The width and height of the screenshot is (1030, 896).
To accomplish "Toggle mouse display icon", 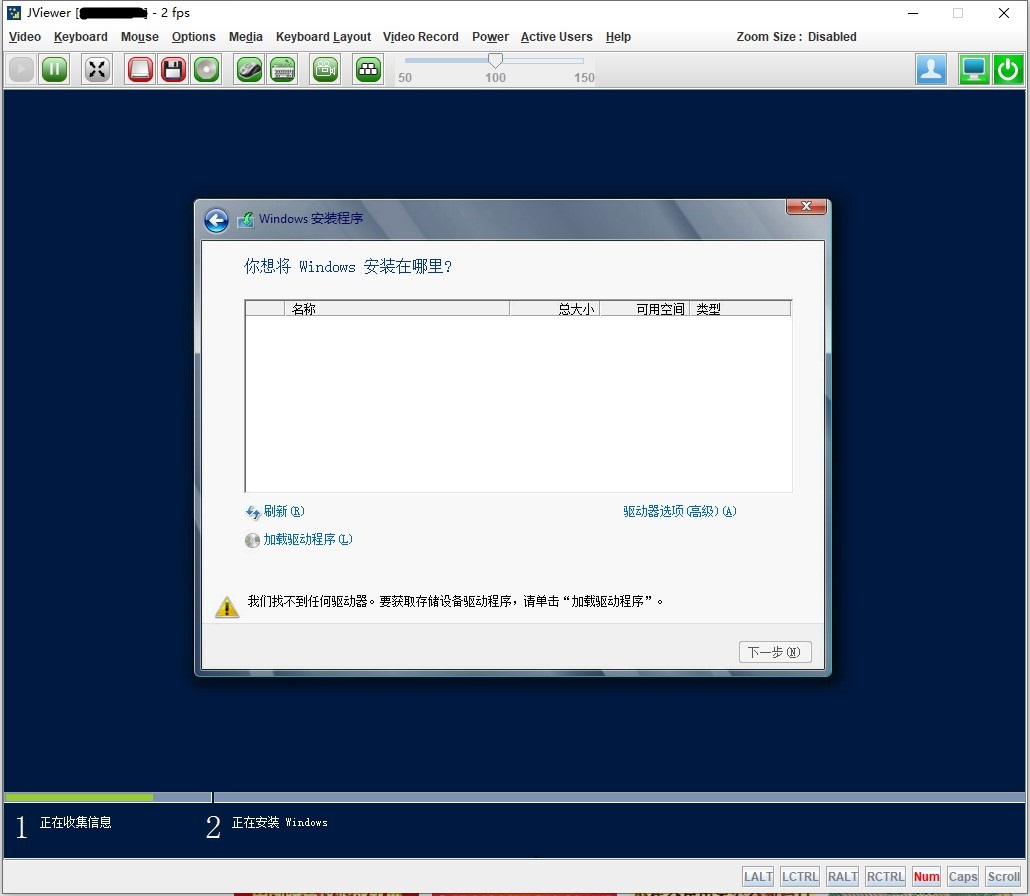I will click(x=249, y=69).
